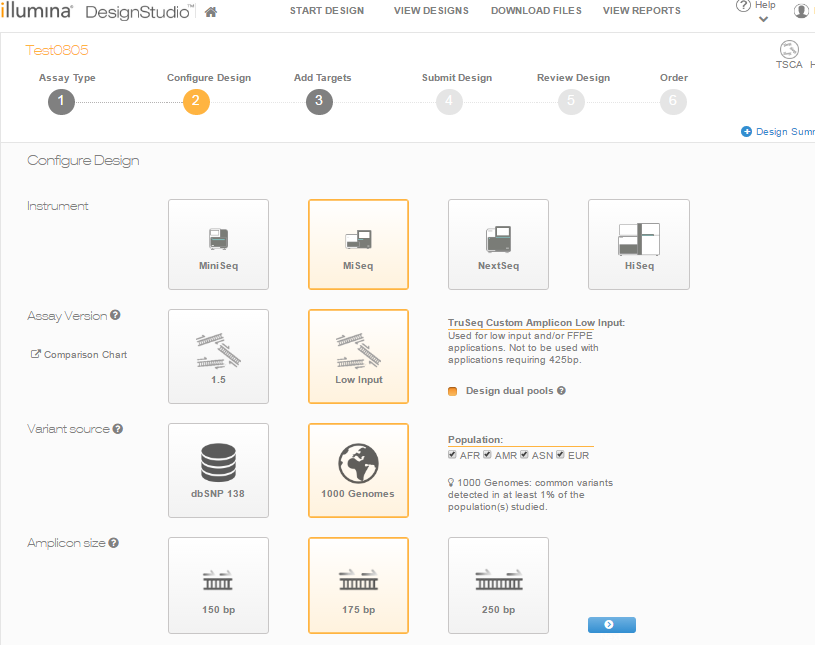
Task: Expand the Design Summary link
Action: [785, 131]
